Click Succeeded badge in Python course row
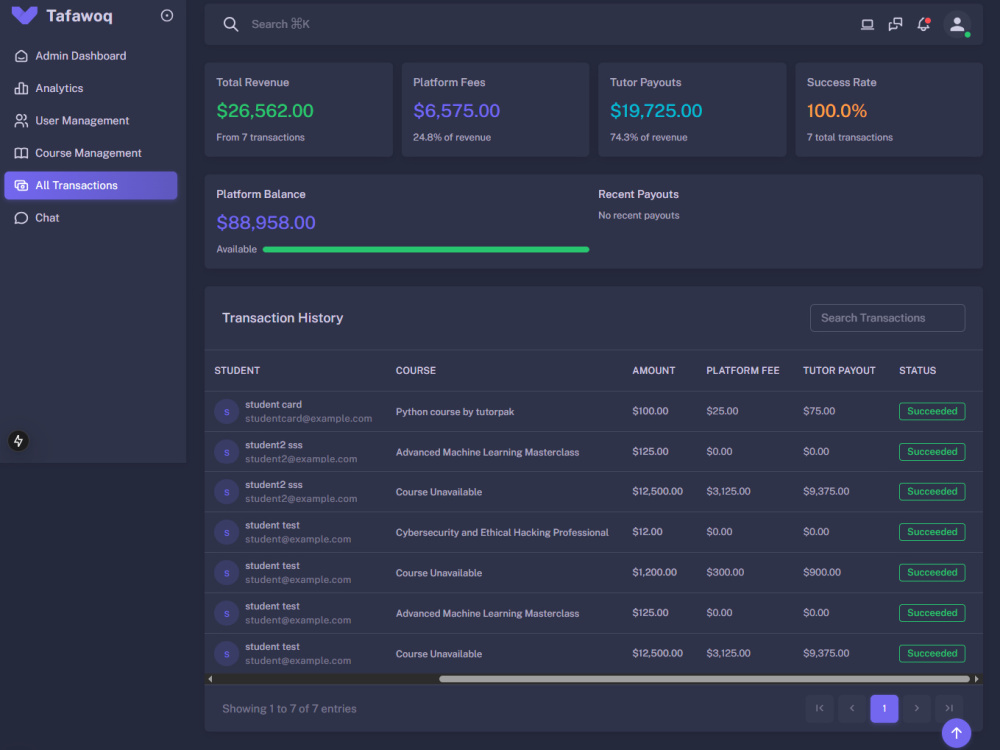 (932, 411)
